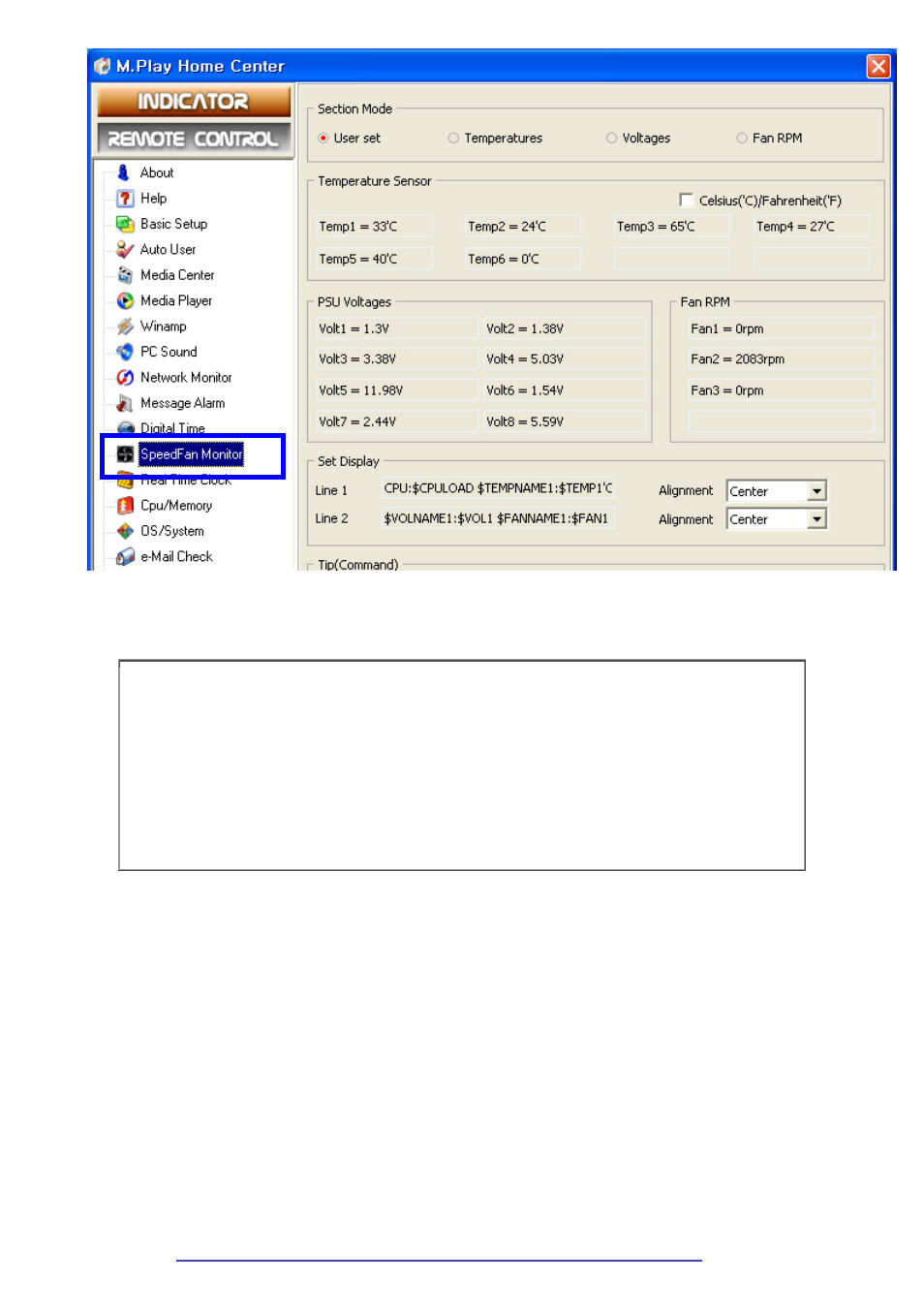Click the Fan1 = 0rpm reading
The height and width of the screenshot is (1308, 924).
point(781,328)
